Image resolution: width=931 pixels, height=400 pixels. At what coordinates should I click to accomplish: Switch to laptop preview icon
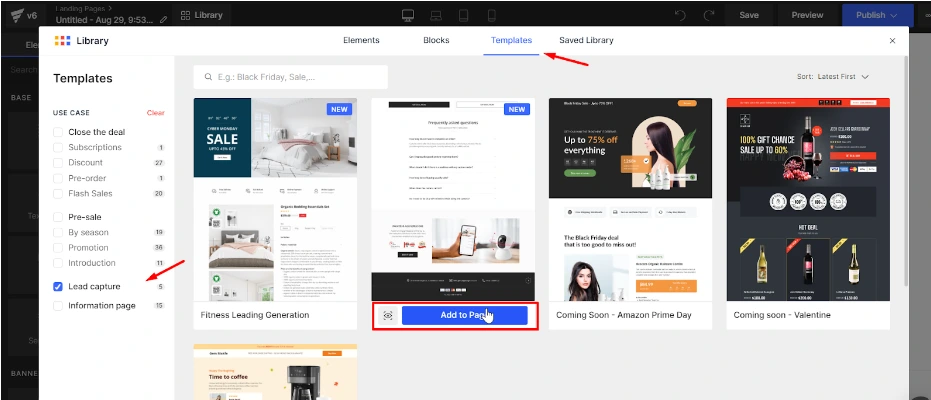[x=435, y=15]
